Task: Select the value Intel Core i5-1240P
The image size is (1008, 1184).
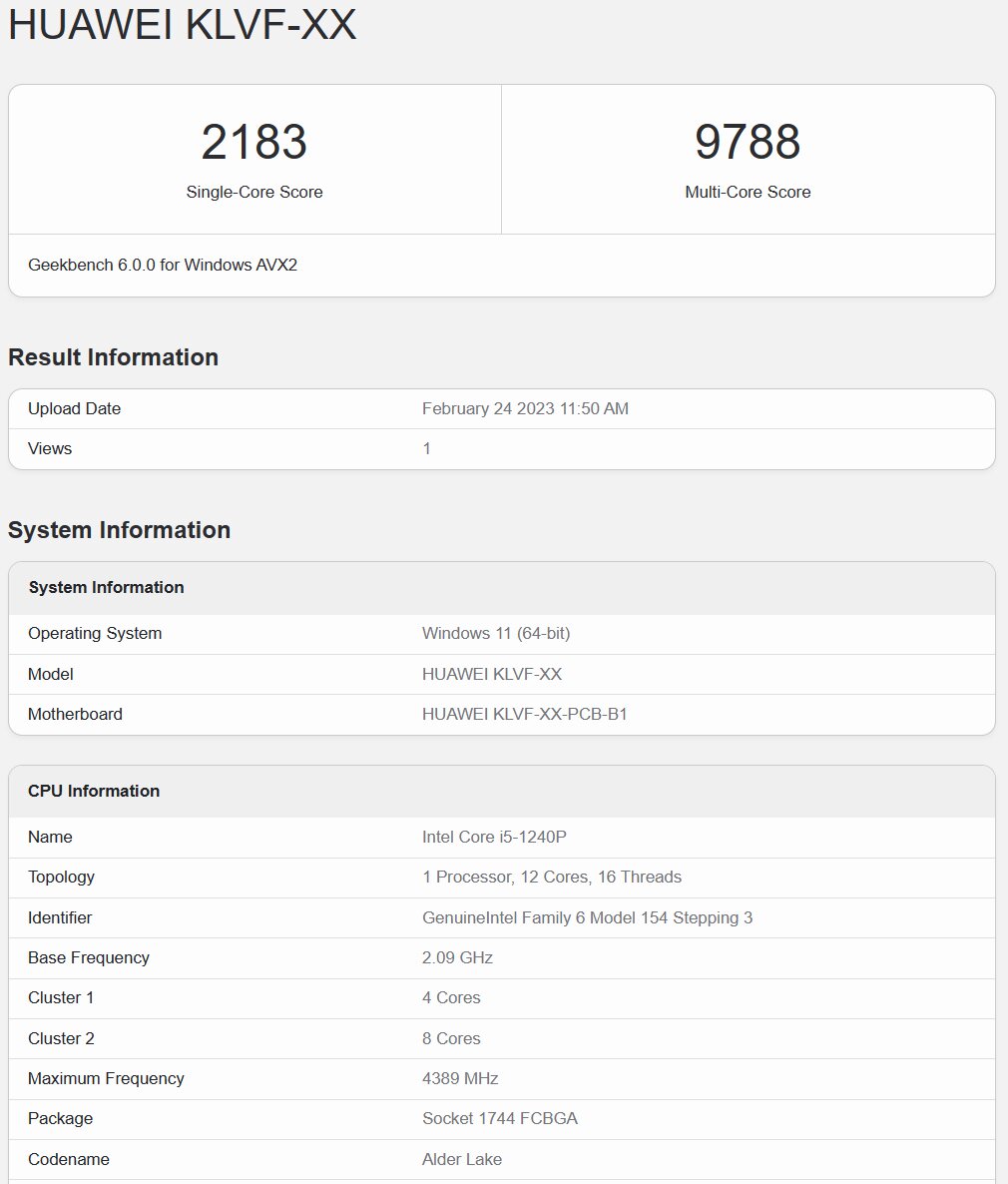Action: click(495, 837)
